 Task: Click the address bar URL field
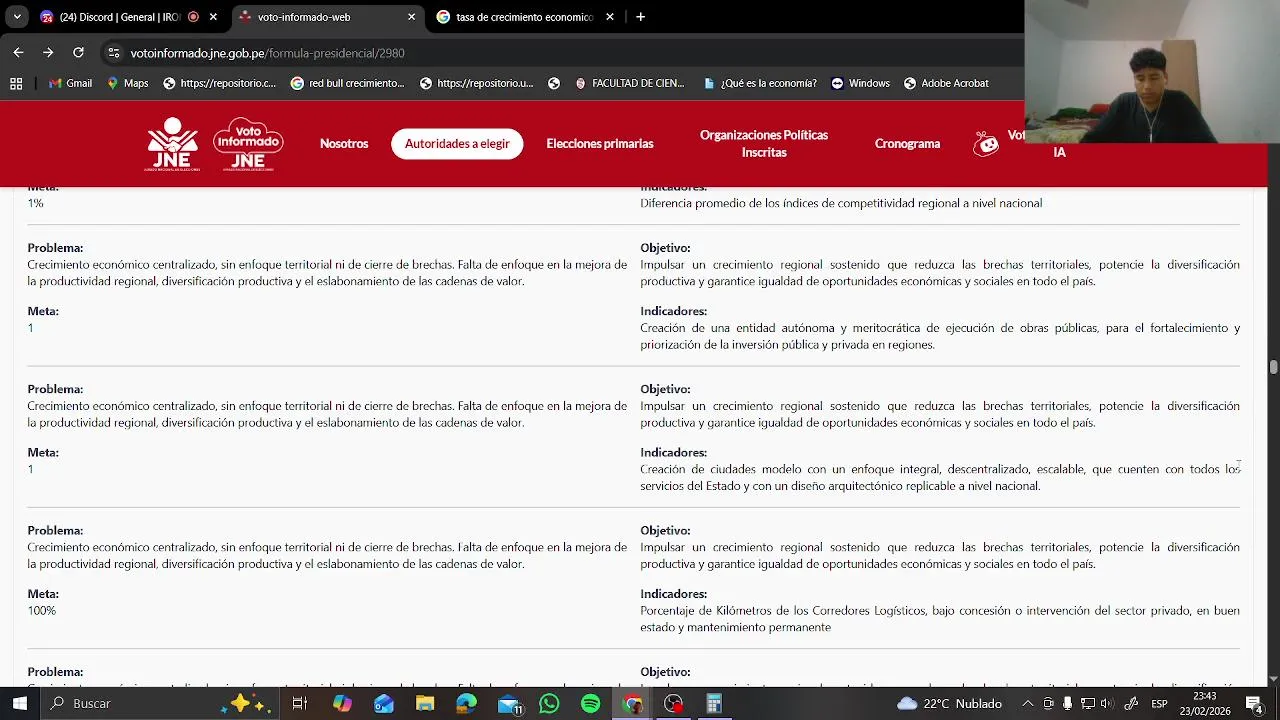(560, 53)
